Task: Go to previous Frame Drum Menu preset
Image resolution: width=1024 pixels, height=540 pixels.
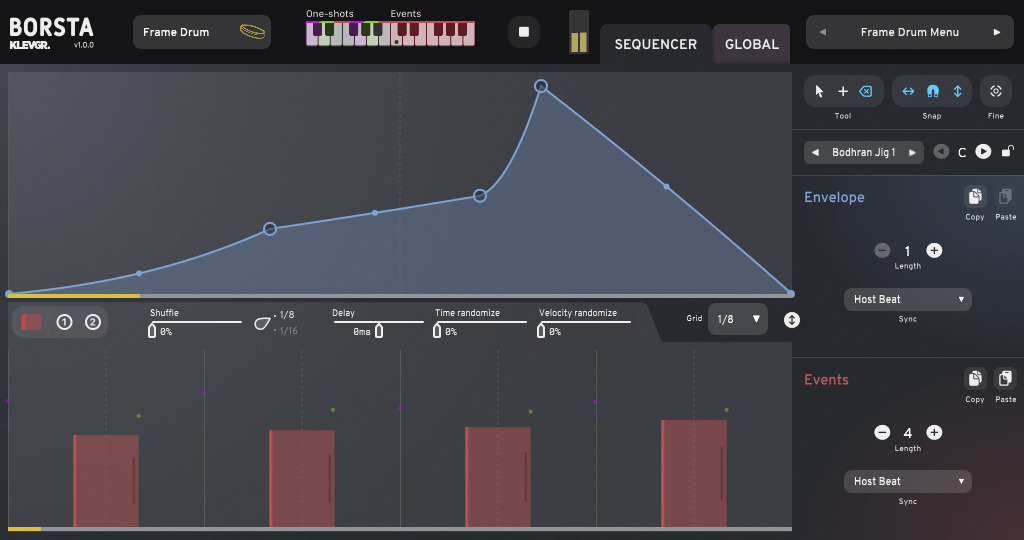Action: pyautogui.click(x=822, y=32)
